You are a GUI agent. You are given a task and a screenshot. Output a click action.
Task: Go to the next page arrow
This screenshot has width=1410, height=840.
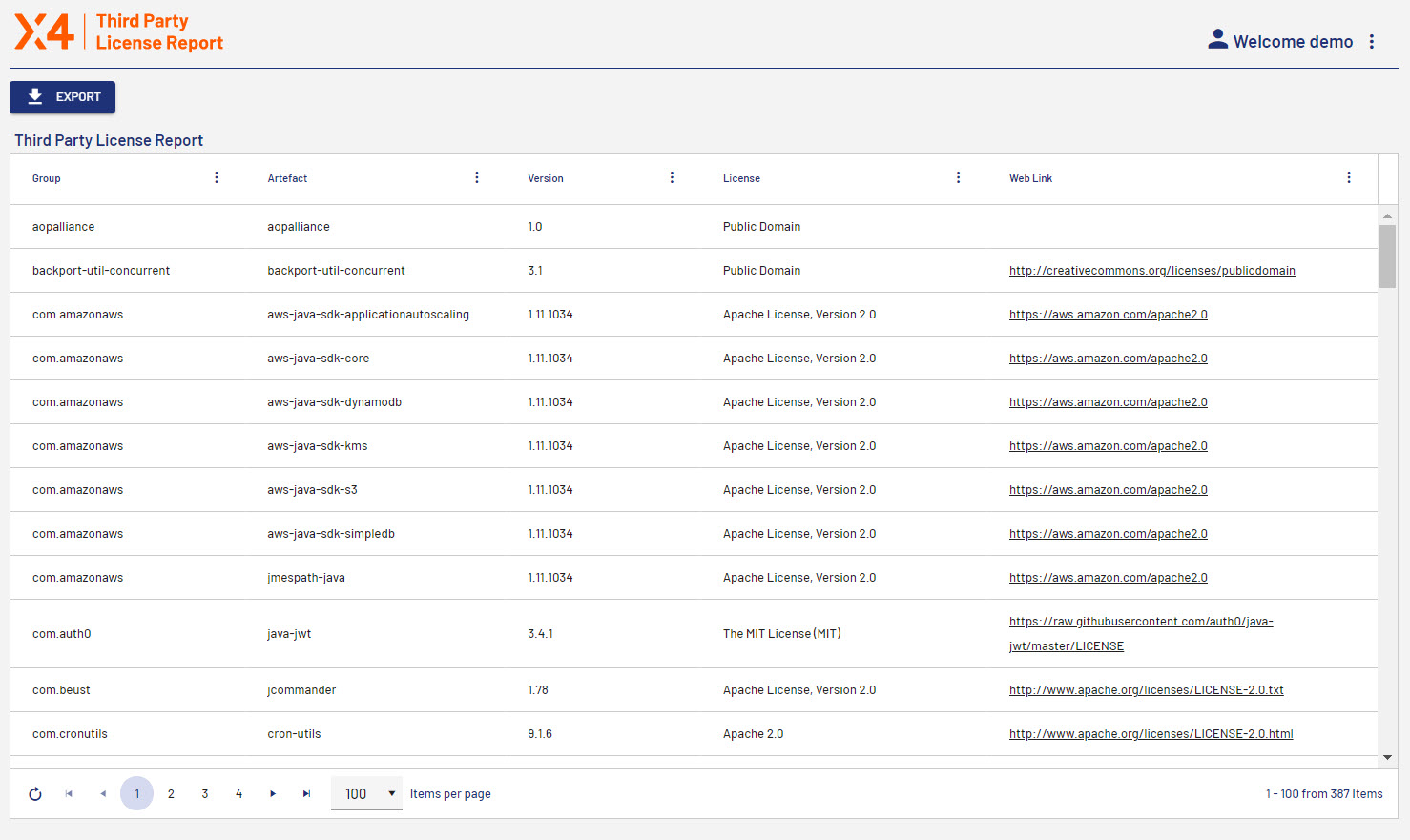(273, 794)
